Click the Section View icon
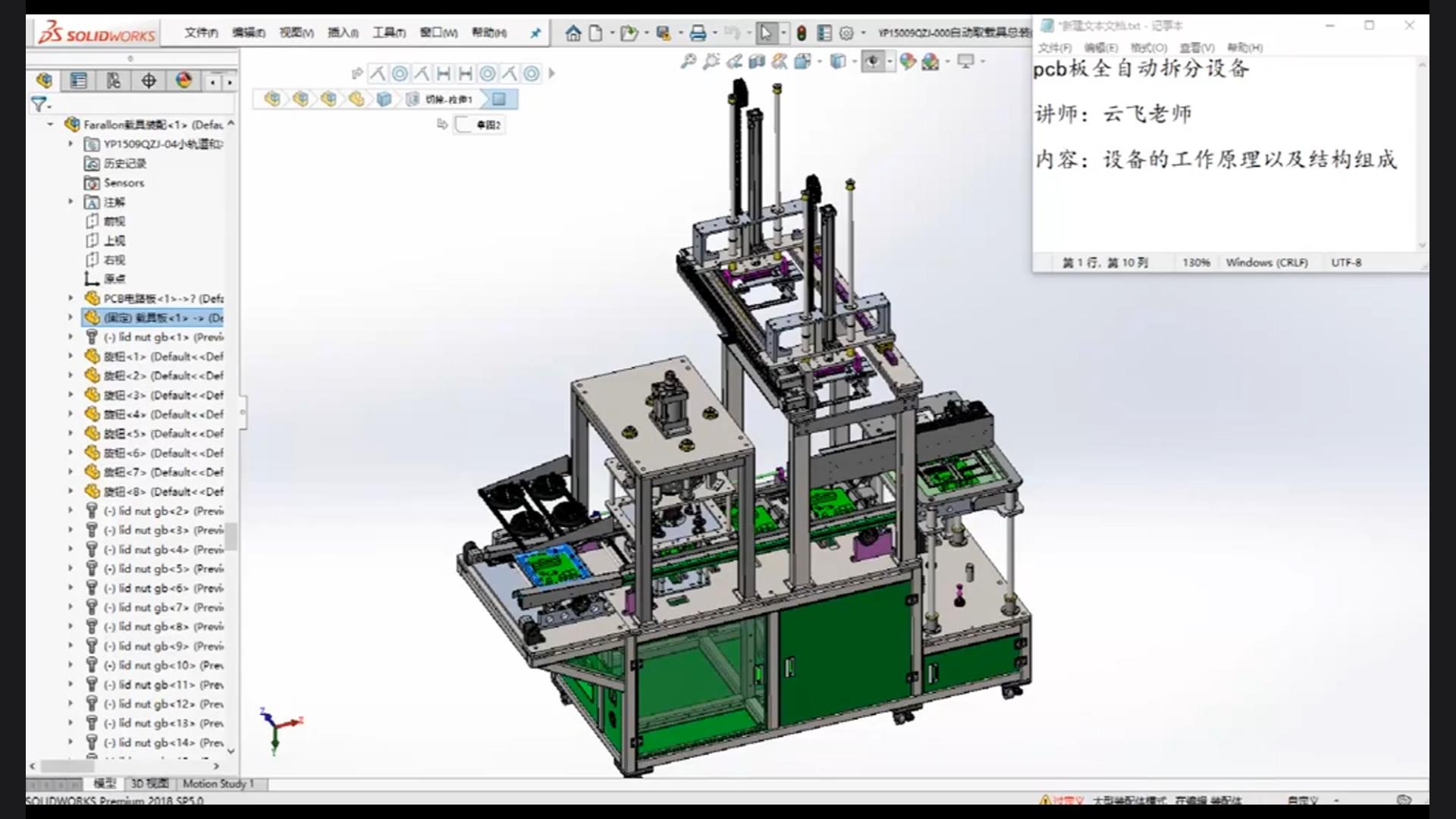The height and width of the screenshot is (819, 1456). pos(757,61)
